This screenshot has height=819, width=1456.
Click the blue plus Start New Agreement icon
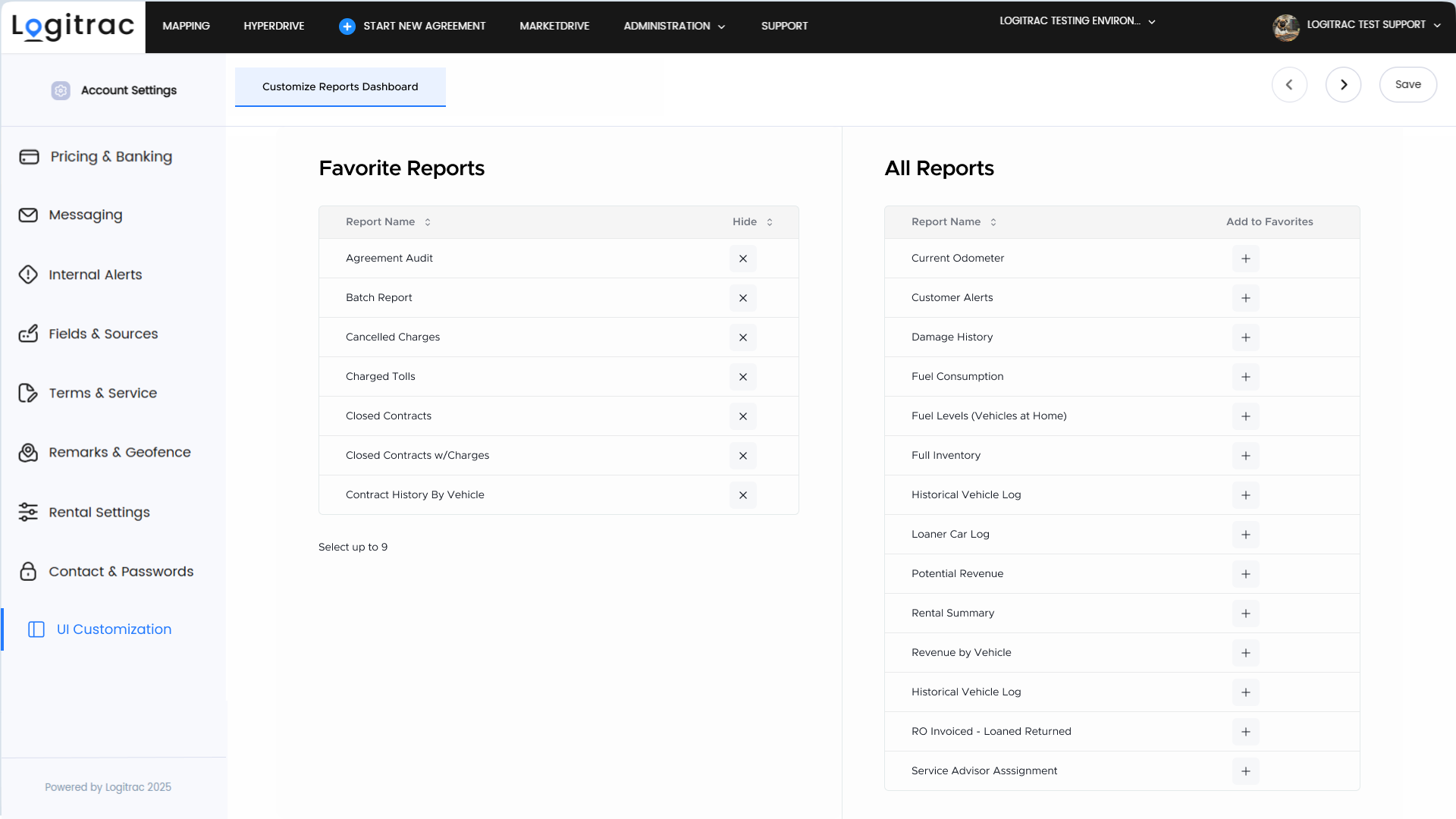347,27
